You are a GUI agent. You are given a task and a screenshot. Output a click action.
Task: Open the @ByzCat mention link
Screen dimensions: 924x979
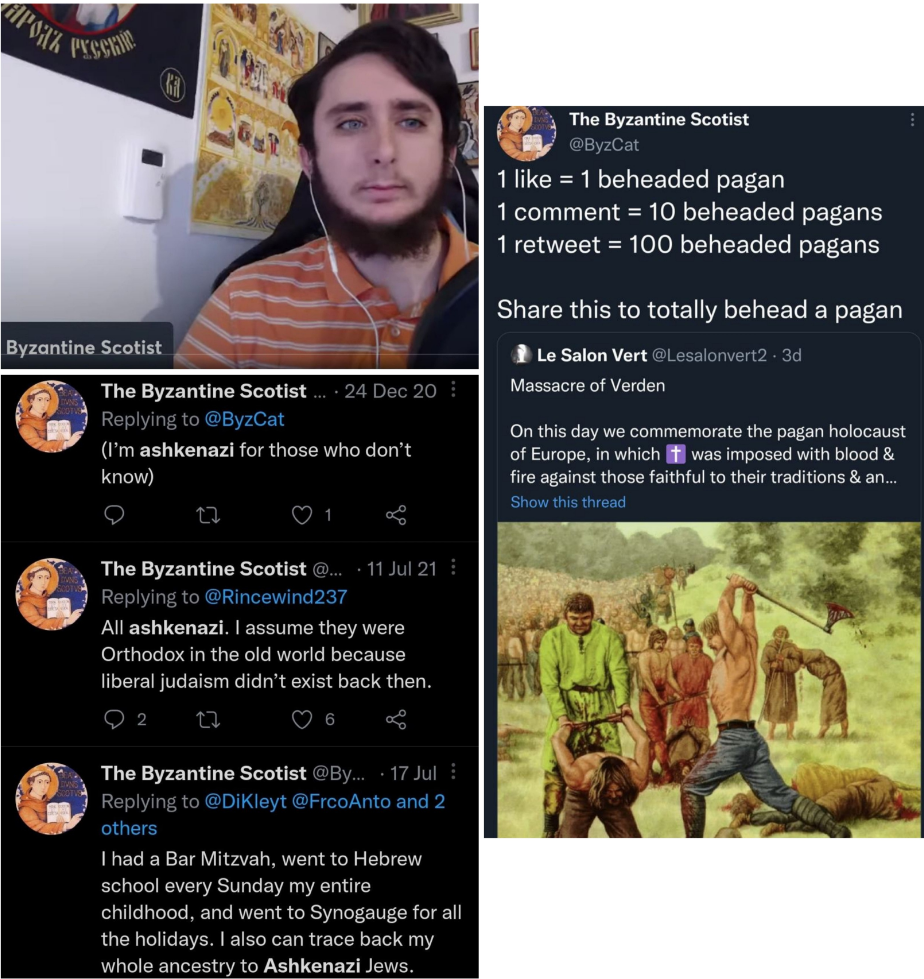tap(244, 419)
